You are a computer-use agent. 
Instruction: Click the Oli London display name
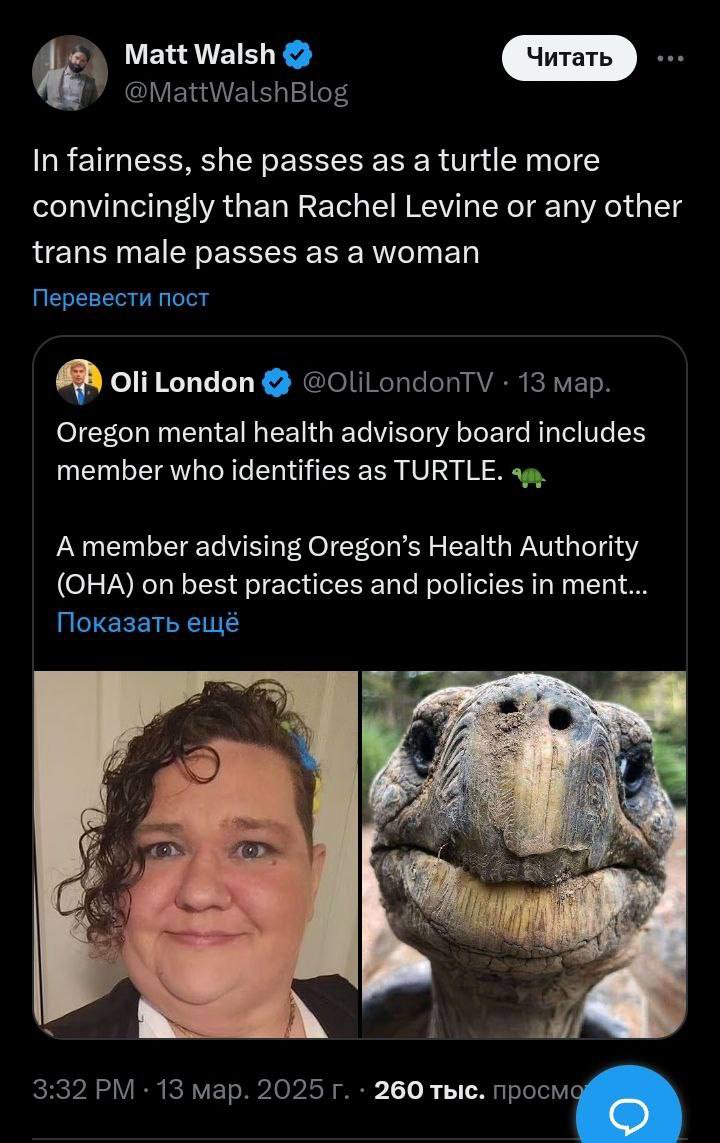182,382
